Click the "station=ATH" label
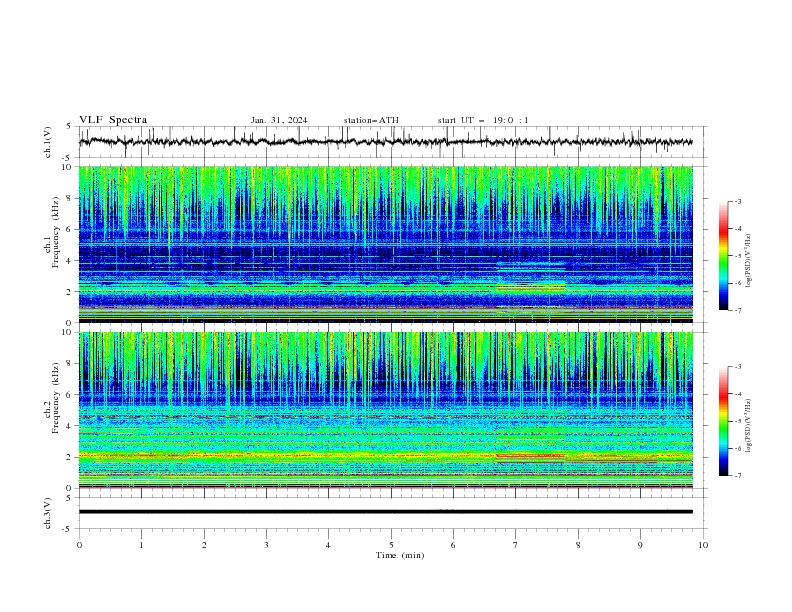 click(x=371, y=120)
